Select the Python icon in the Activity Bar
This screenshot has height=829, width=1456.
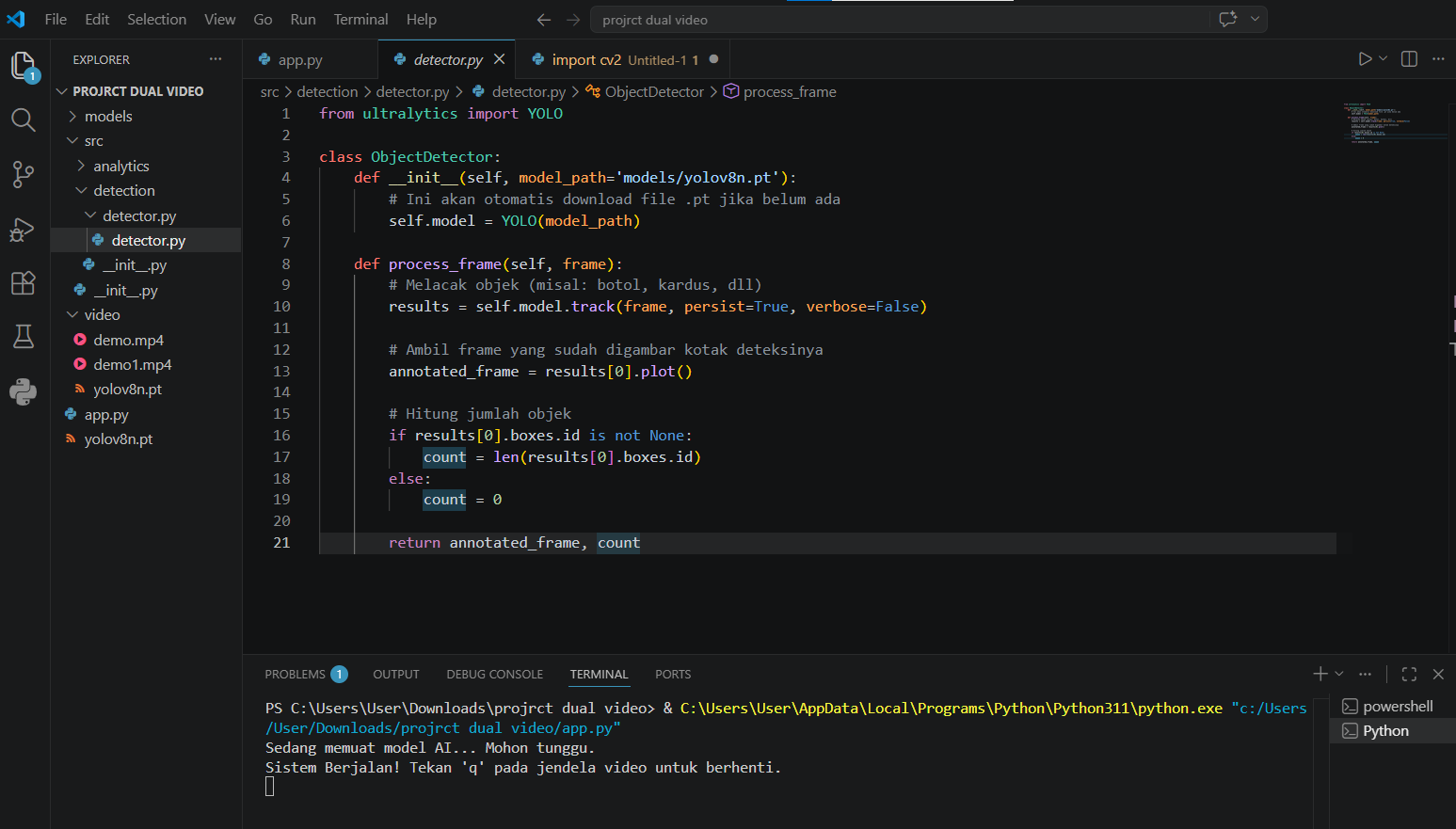tap(24, 391)
